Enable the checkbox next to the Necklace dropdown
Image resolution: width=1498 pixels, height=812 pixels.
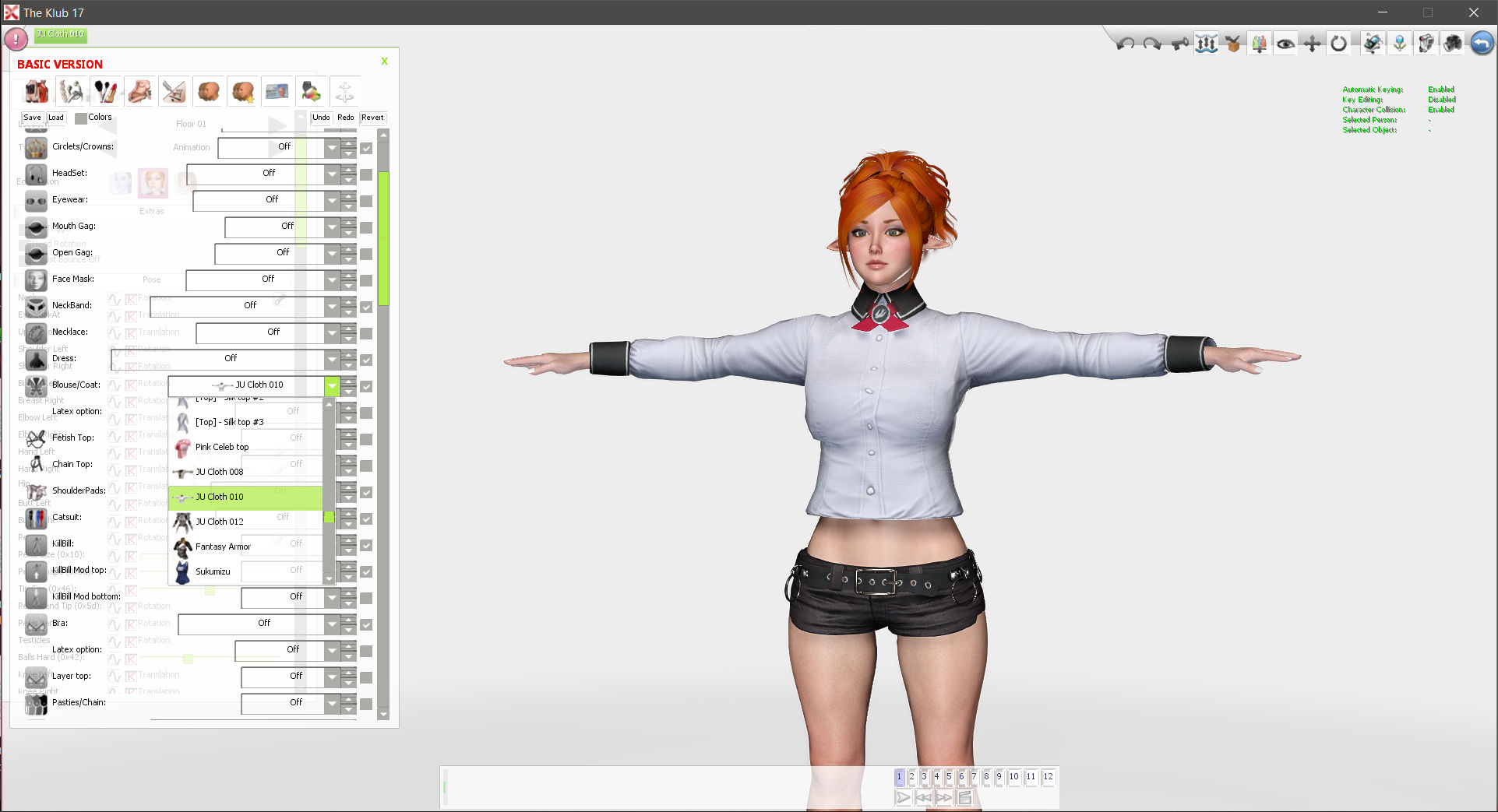point(366,333)
